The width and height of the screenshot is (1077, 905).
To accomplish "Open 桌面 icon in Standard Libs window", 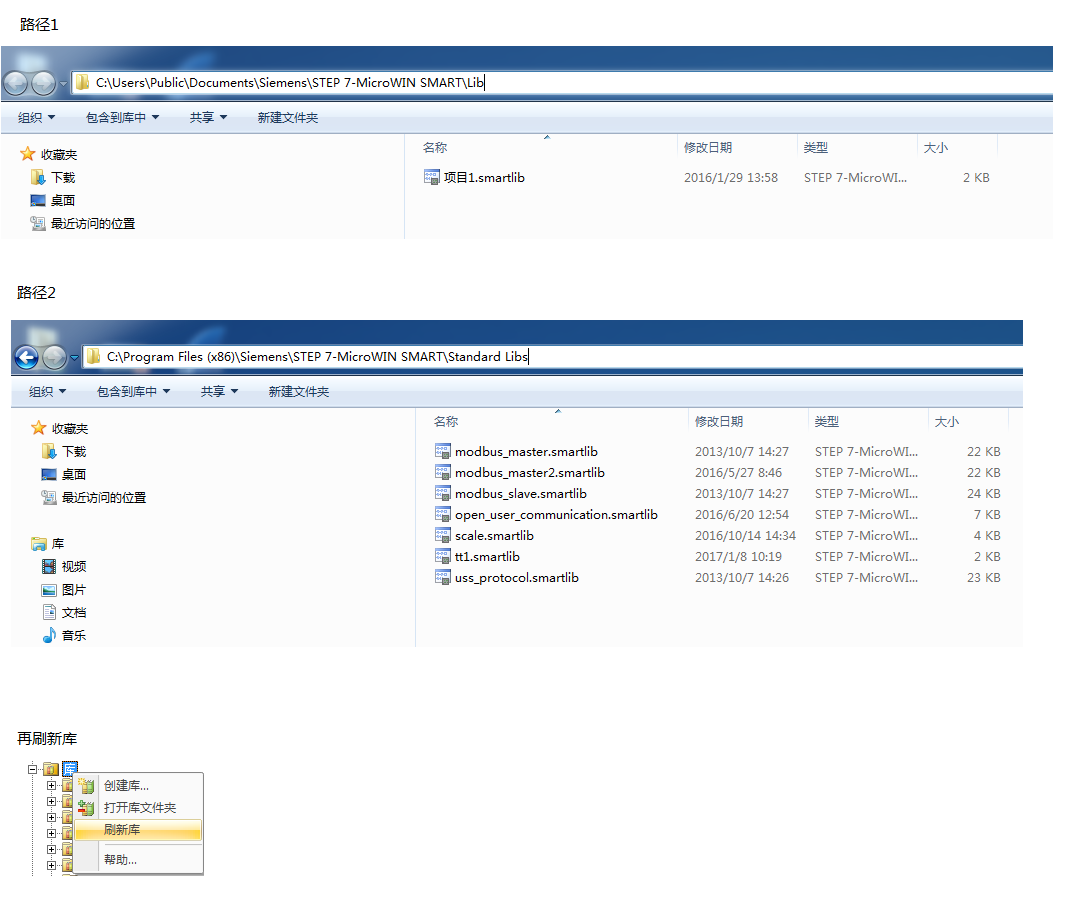I will (49, 474).
